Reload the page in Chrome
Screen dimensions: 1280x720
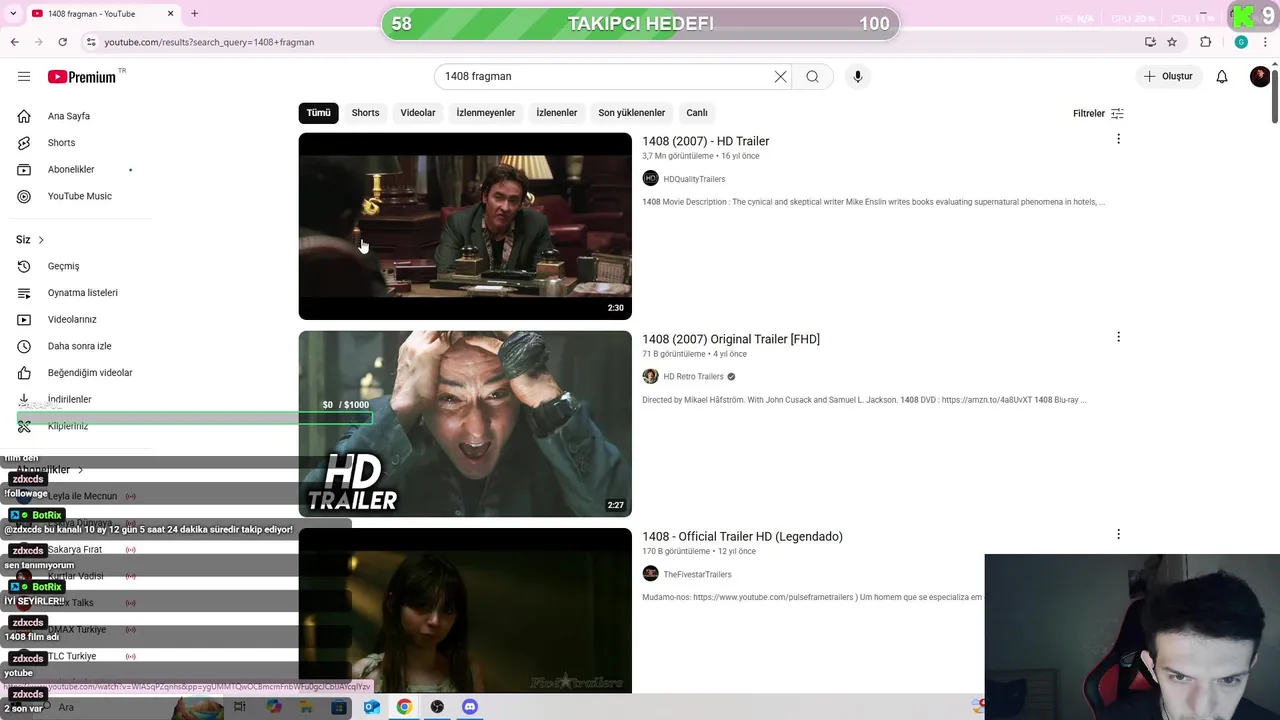coord(62,42)
